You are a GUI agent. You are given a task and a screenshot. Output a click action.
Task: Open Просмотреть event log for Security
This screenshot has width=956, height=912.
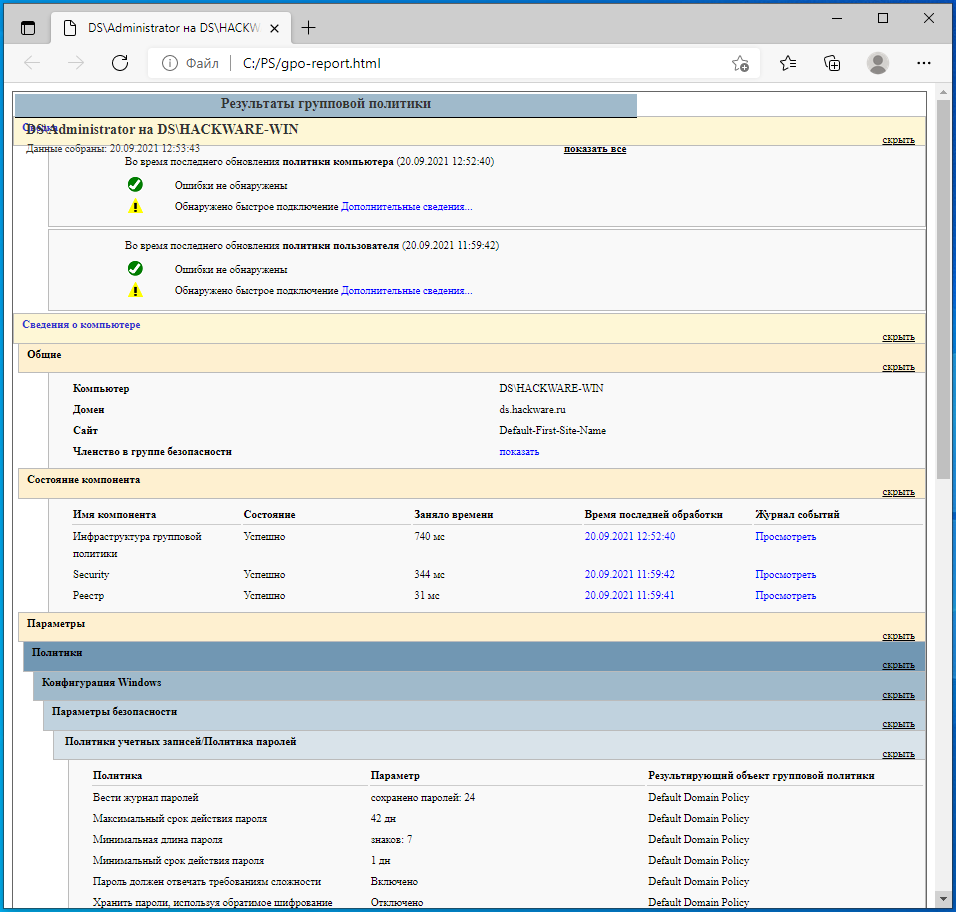pos(785,575)
